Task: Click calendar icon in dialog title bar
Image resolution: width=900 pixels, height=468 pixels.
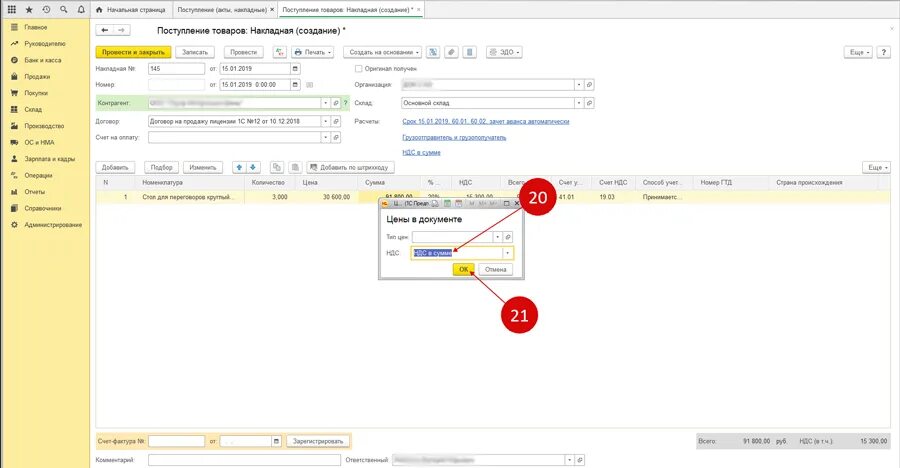Action: click(459, 203)
